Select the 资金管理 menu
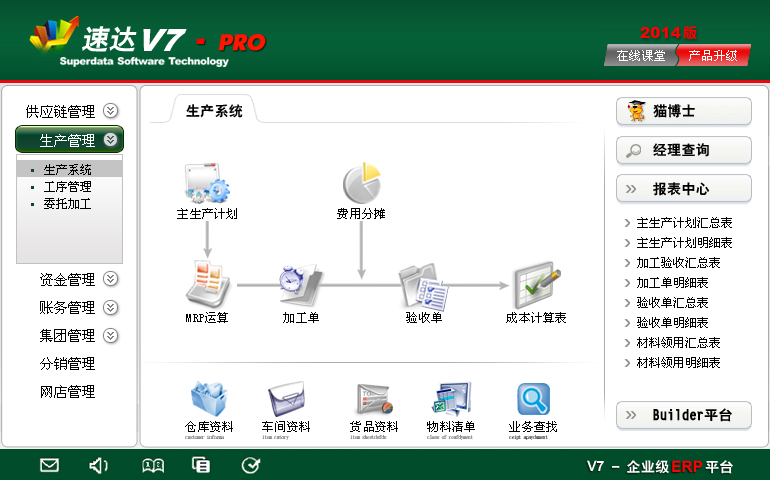 [67, 280]
